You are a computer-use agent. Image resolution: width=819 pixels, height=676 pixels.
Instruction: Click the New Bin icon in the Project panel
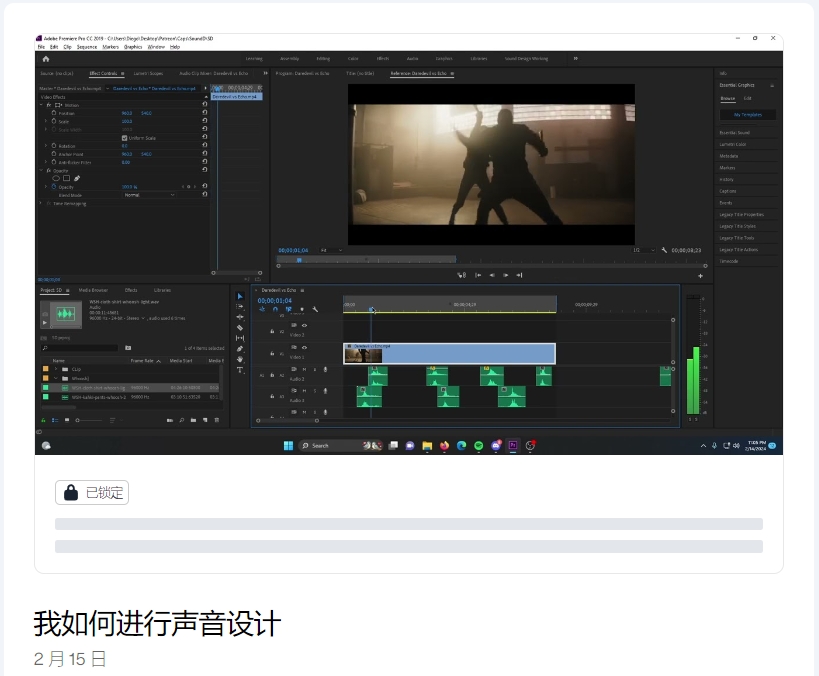193,420
